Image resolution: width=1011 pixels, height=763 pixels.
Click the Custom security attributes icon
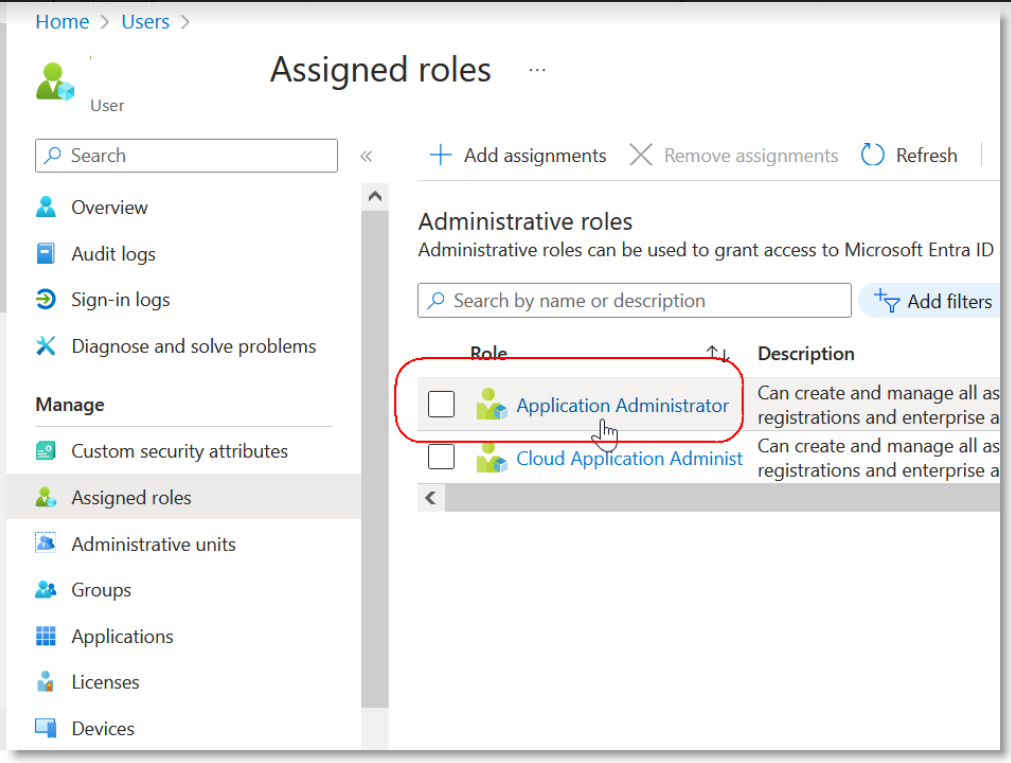(x=46, y=451)
